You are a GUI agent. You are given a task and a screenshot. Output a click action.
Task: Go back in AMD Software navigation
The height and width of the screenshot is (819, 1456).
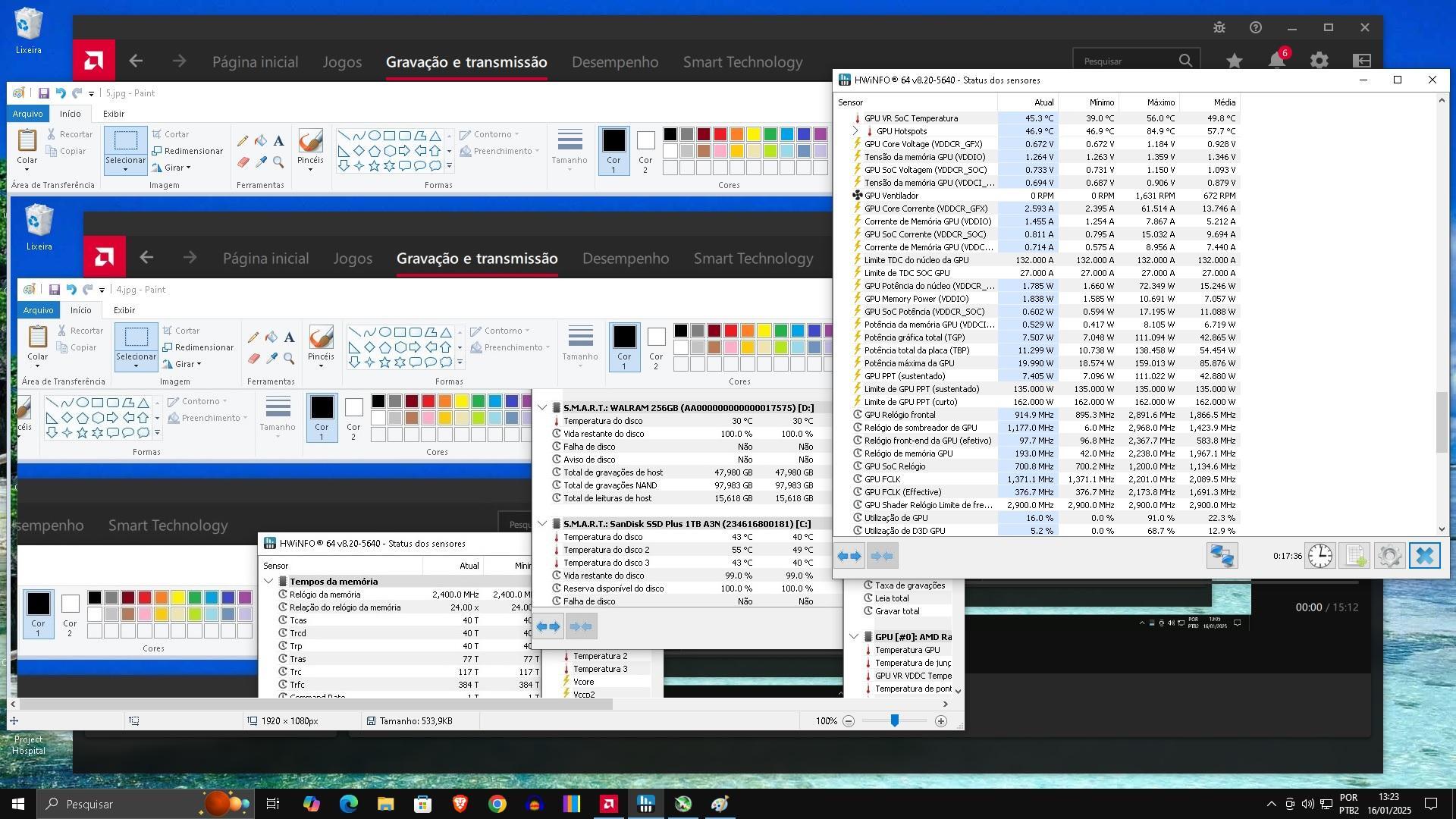(x=136, y=61)
